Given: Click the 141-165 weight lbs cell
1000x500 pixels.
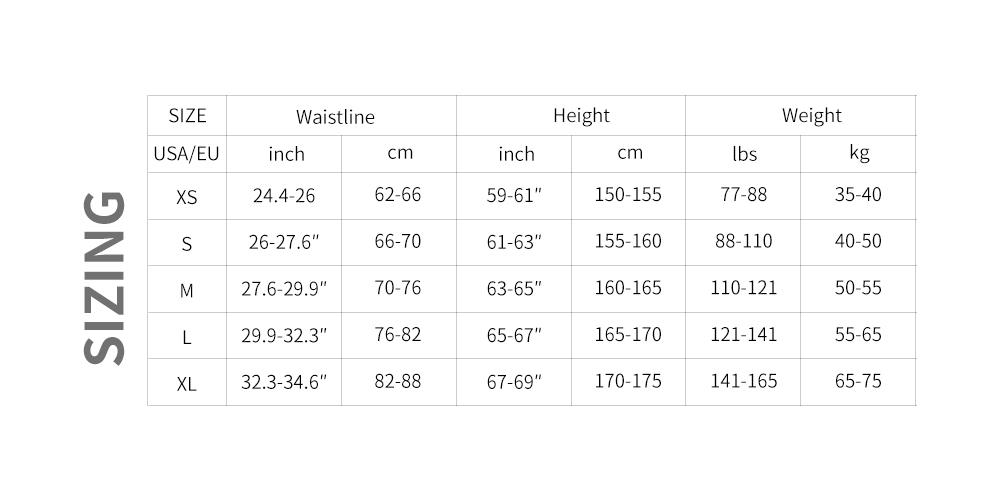Looking at the screenshot, I should pos(744,381).
